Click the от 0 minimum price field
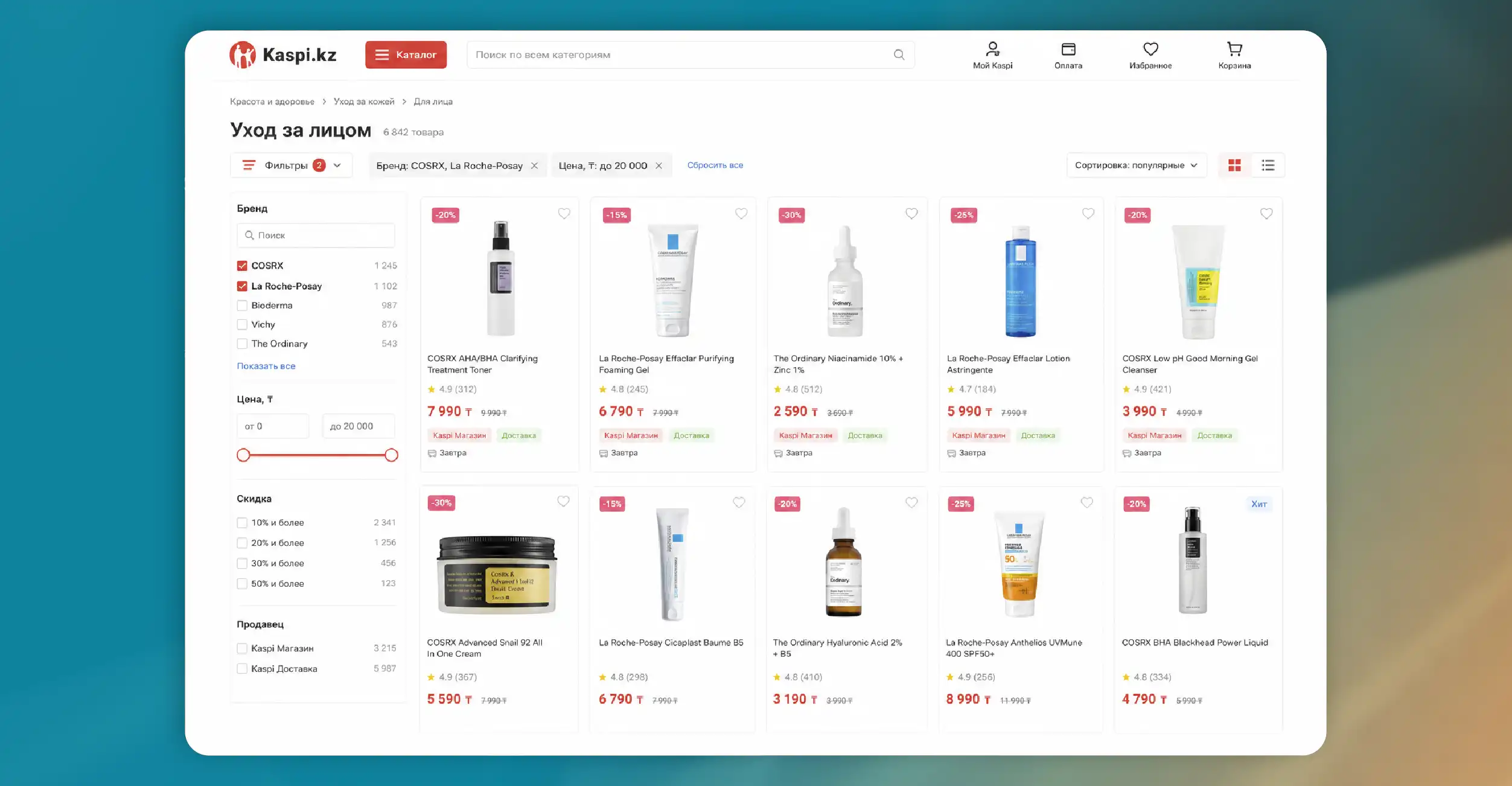Screen dimensions: 1512x786 coord(273,426)
